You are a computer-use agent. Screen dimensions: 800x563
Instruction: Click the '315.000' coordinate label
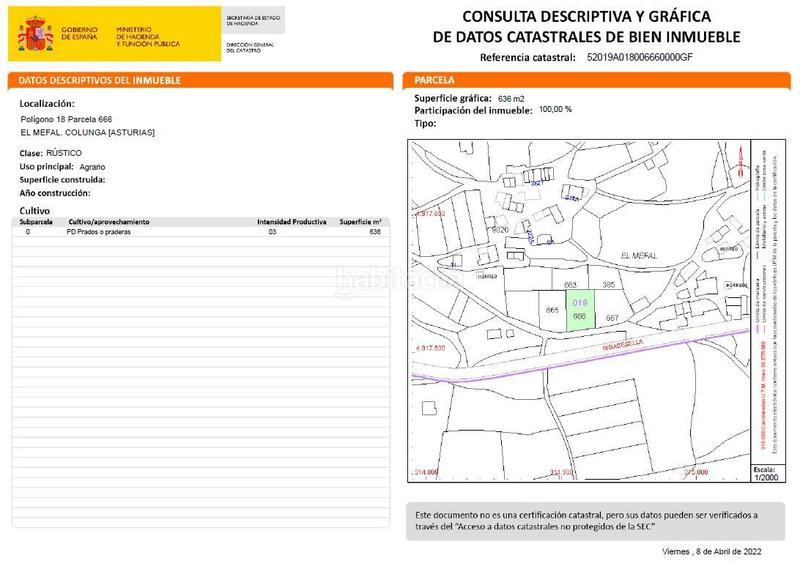[x=696, y=472]
